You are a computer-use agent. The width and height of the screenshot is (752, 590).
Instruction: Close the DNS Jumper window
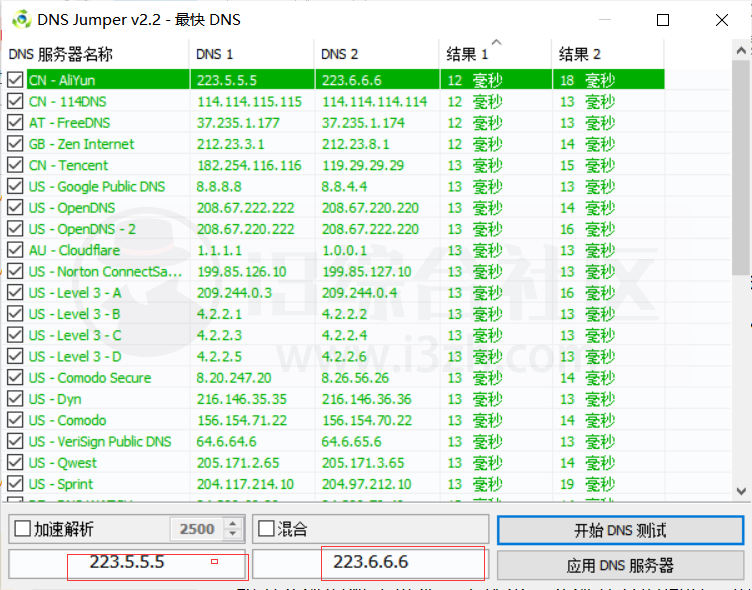[x=722, y=20]
